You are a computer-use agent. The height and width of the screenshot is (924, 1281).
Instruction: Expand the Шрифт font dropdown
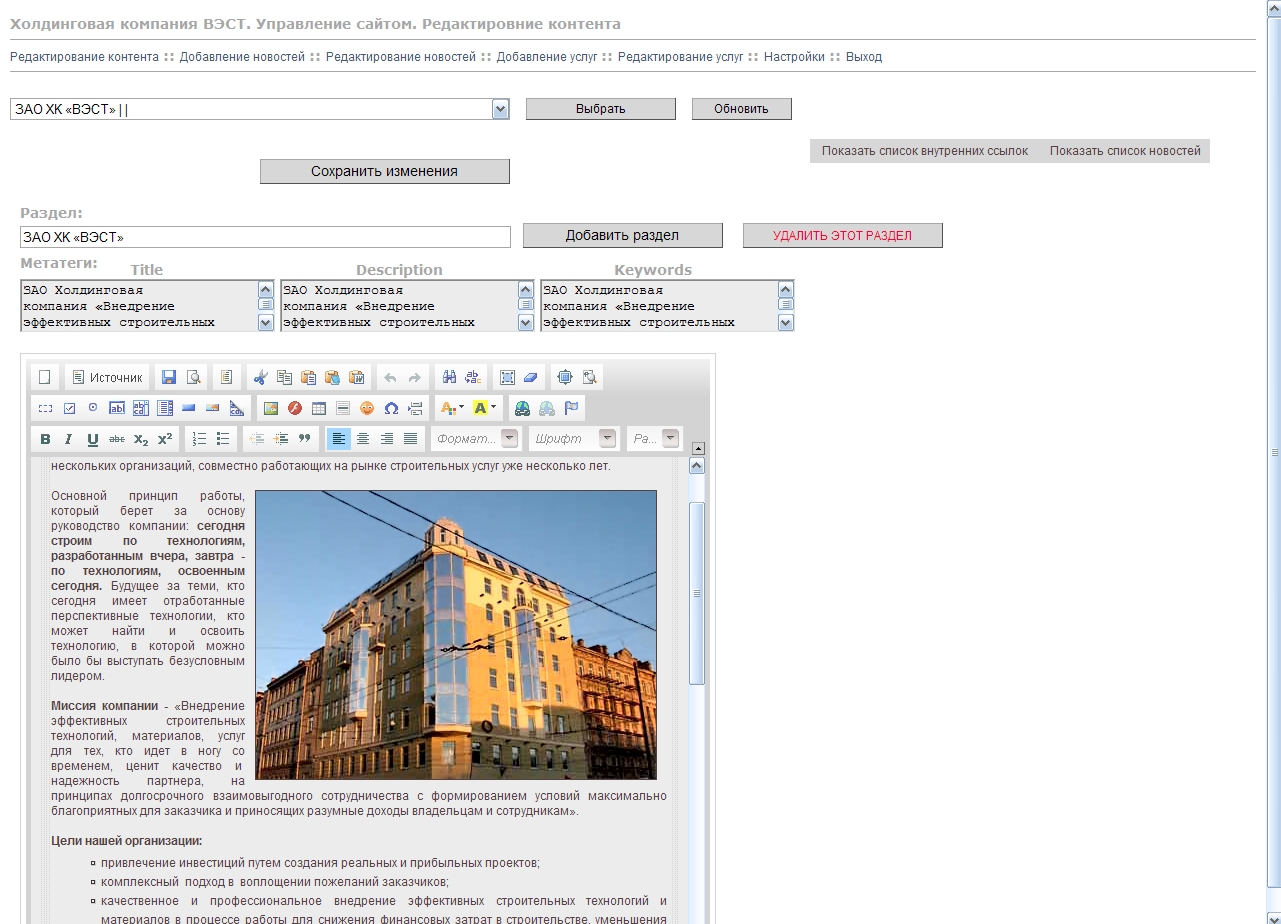tap(607, 439)
